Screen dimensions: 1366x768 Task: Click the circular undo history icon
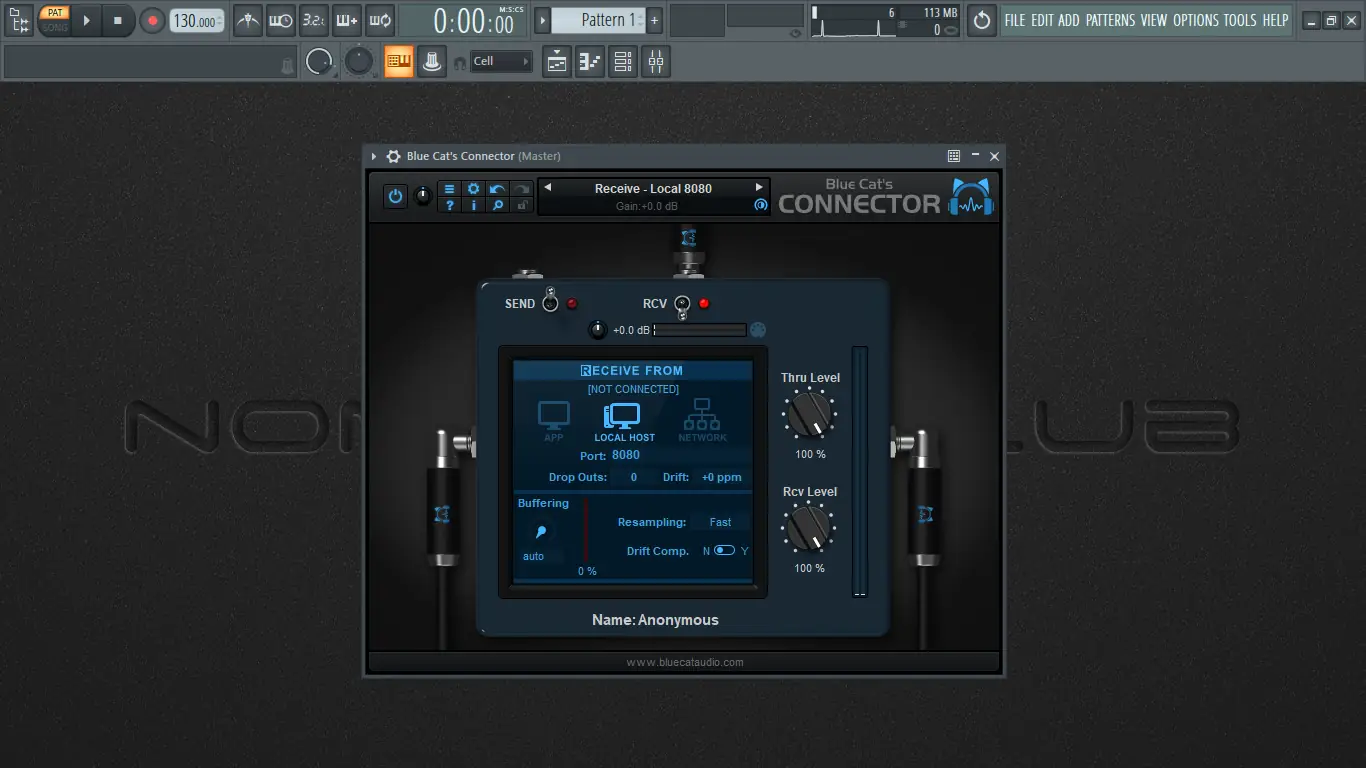[982, 20]
